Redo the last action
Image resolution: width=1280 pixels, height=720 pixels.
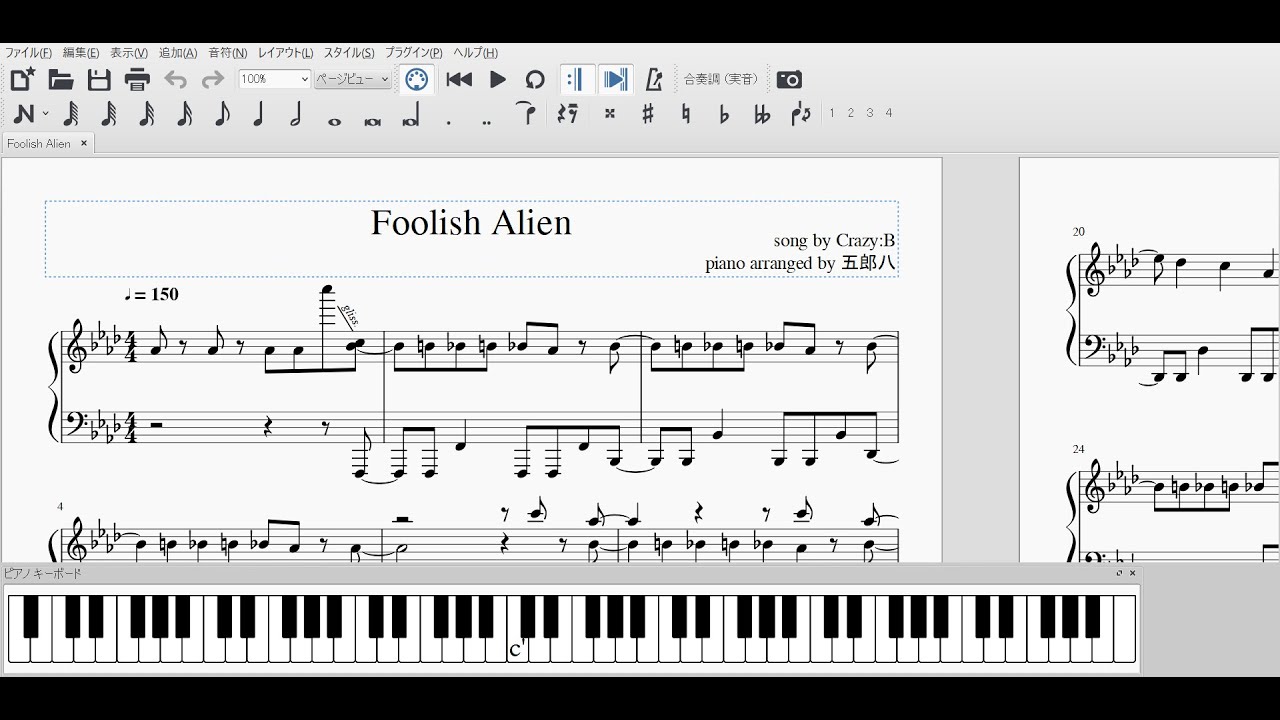213,80
